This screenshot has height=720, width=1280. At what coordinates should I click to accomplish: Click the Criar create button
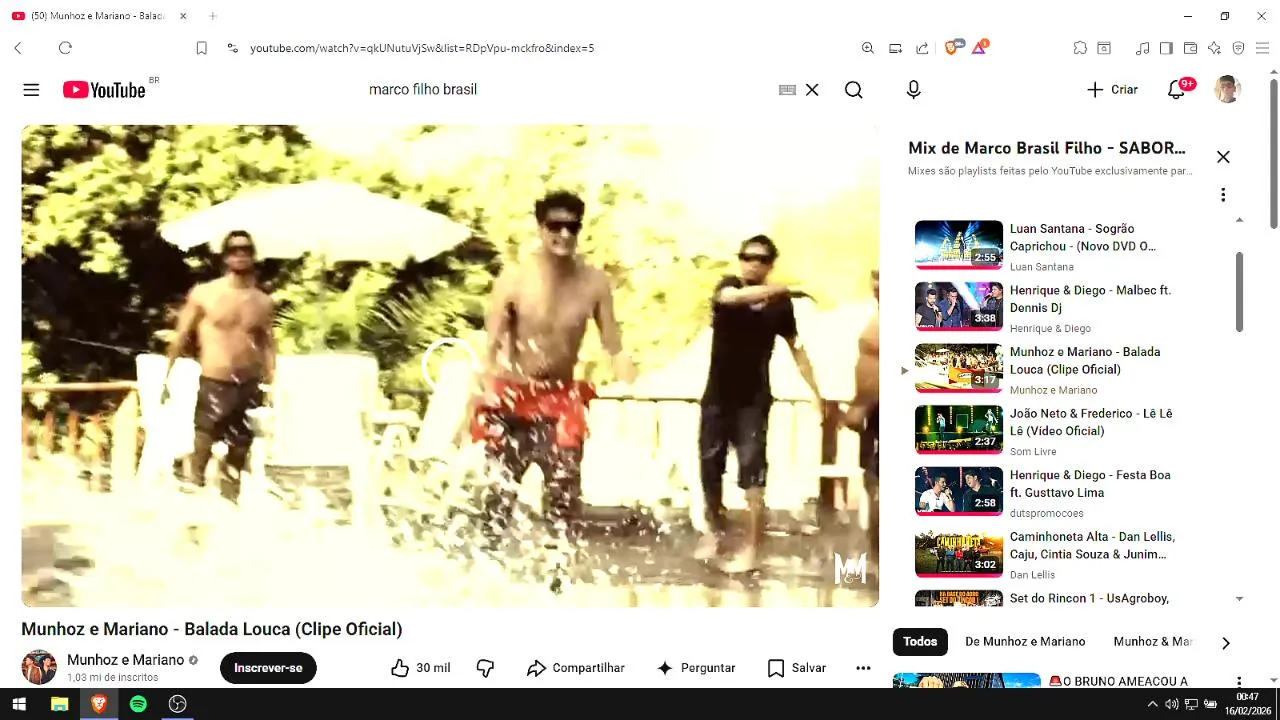[x=1113, y=90]
